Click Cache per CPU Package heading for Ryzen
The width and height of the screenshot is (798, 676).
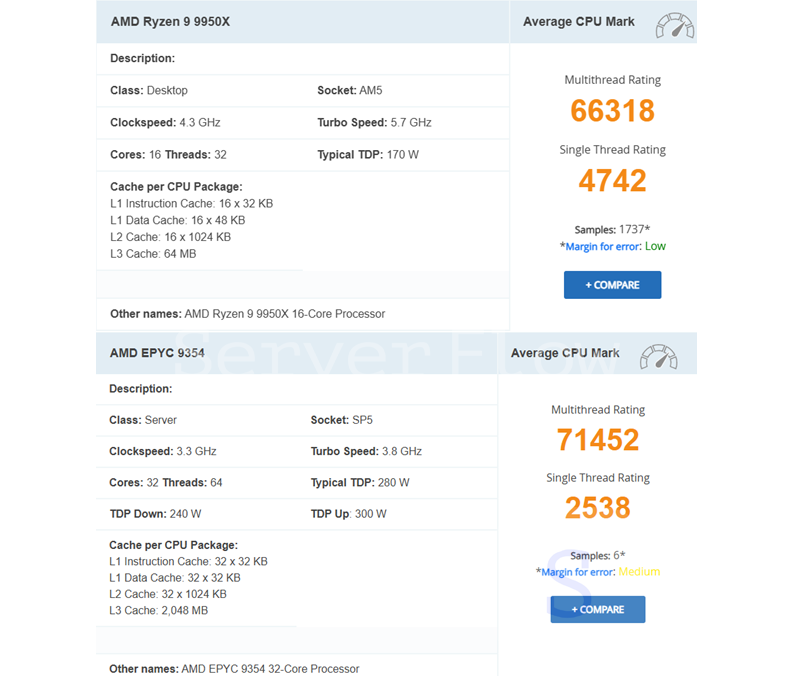[x=176, y=187]
